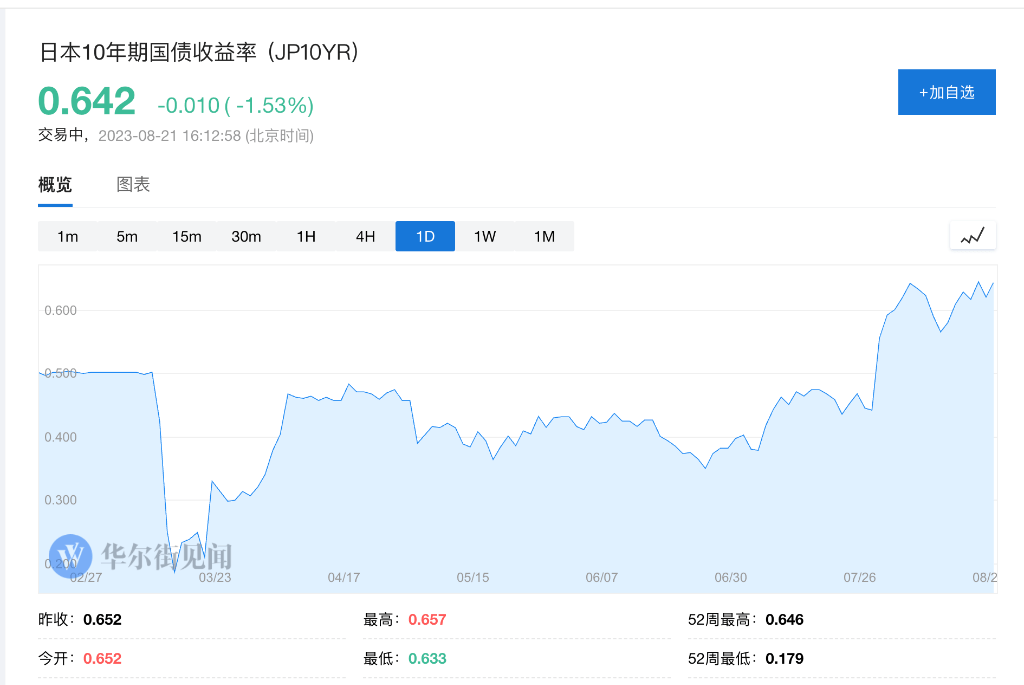
Task: Open the 图表 tab
Action: click(x=133, y=184)
